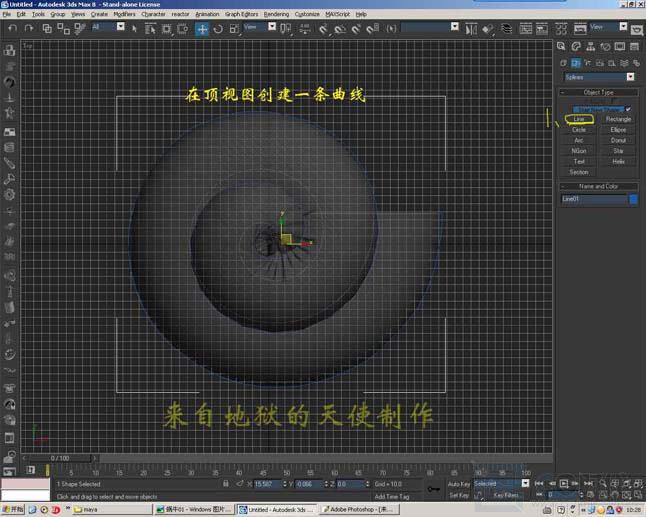Open Adobe Photoshop from the Windows taskbar
The image size is (646, 517).
coord(360,510)
